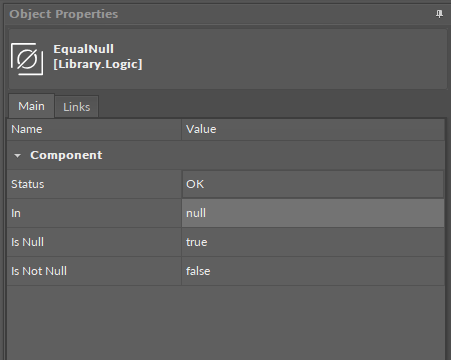The height and width of the screenshot is (360, 451).
Task: Click the [Library.Logic] library label
Action: point(98,64)
